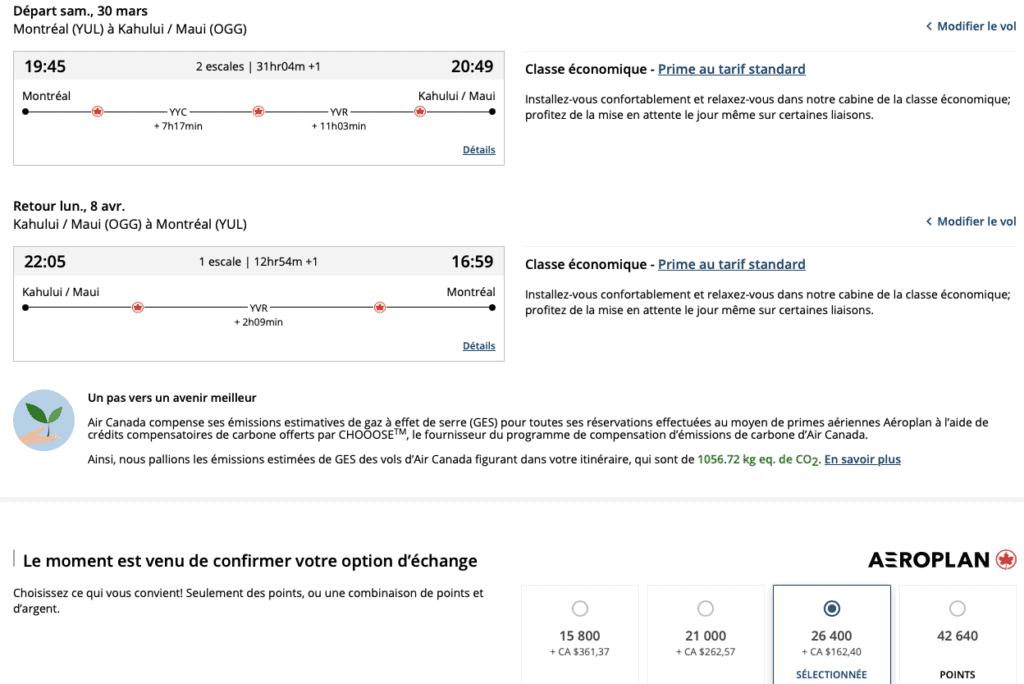Click Modifier le vol for return flight

tap(970, 221)
